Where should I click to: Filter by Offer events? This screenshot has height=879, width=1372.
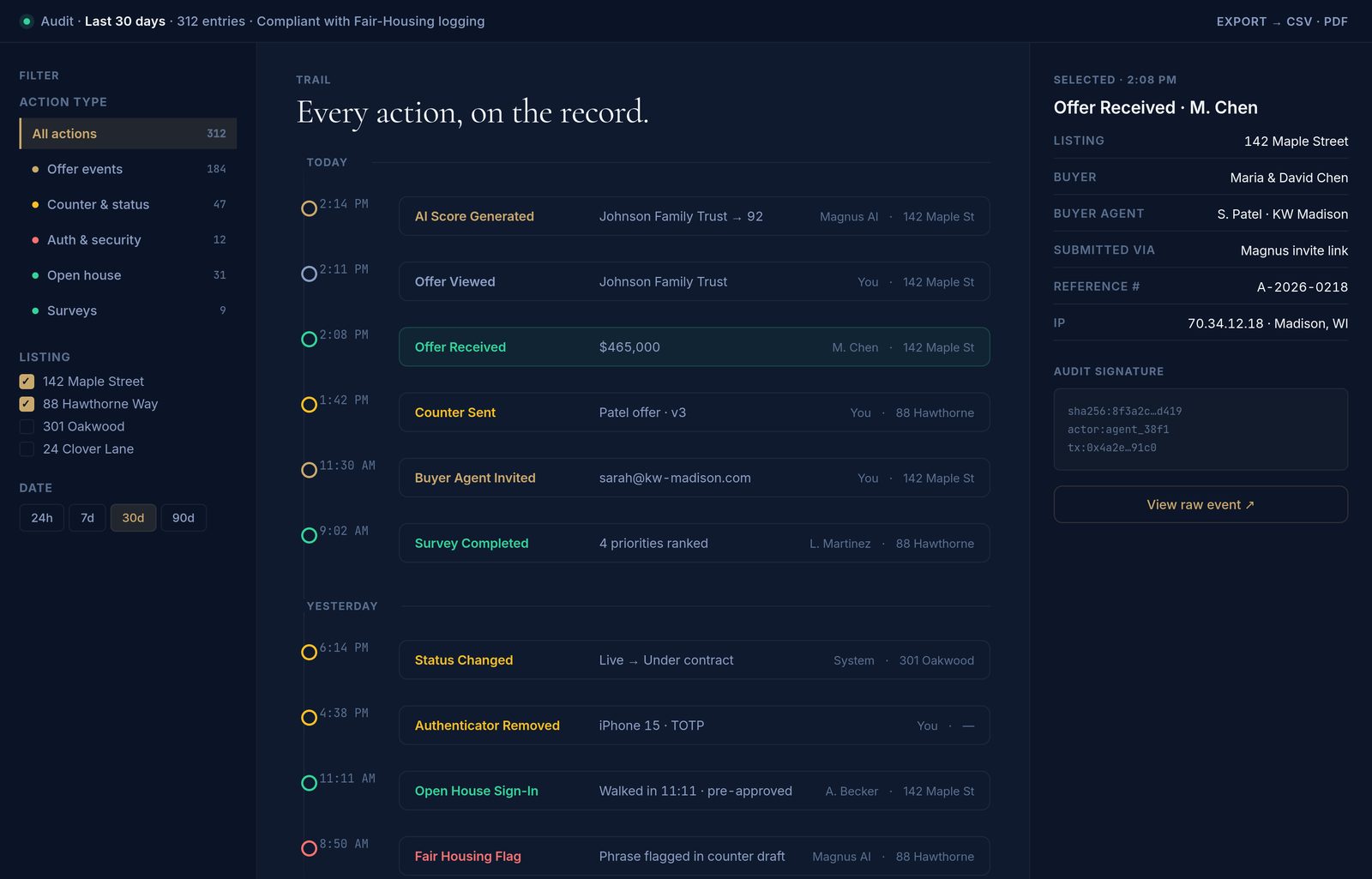coord(128,169)
